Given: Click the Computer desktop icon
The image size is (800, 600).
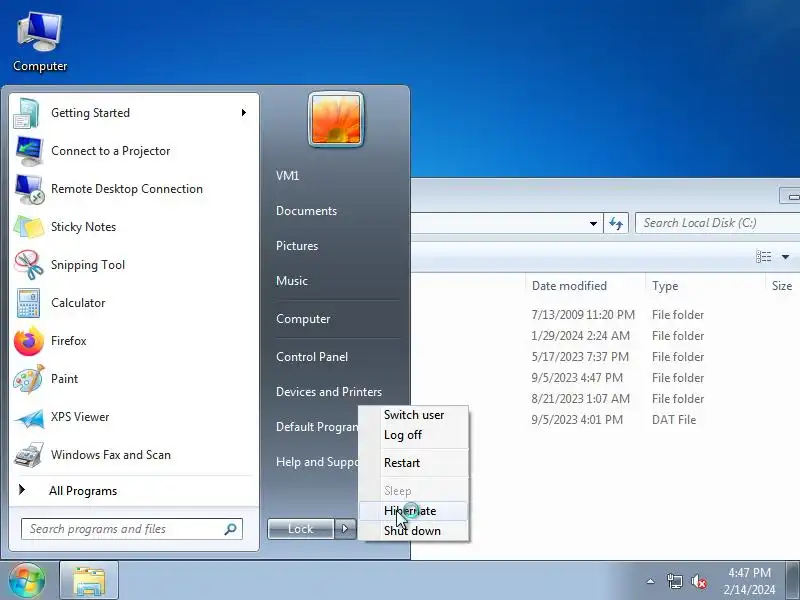Looking at the screenshot, I should tap(40, 43).
